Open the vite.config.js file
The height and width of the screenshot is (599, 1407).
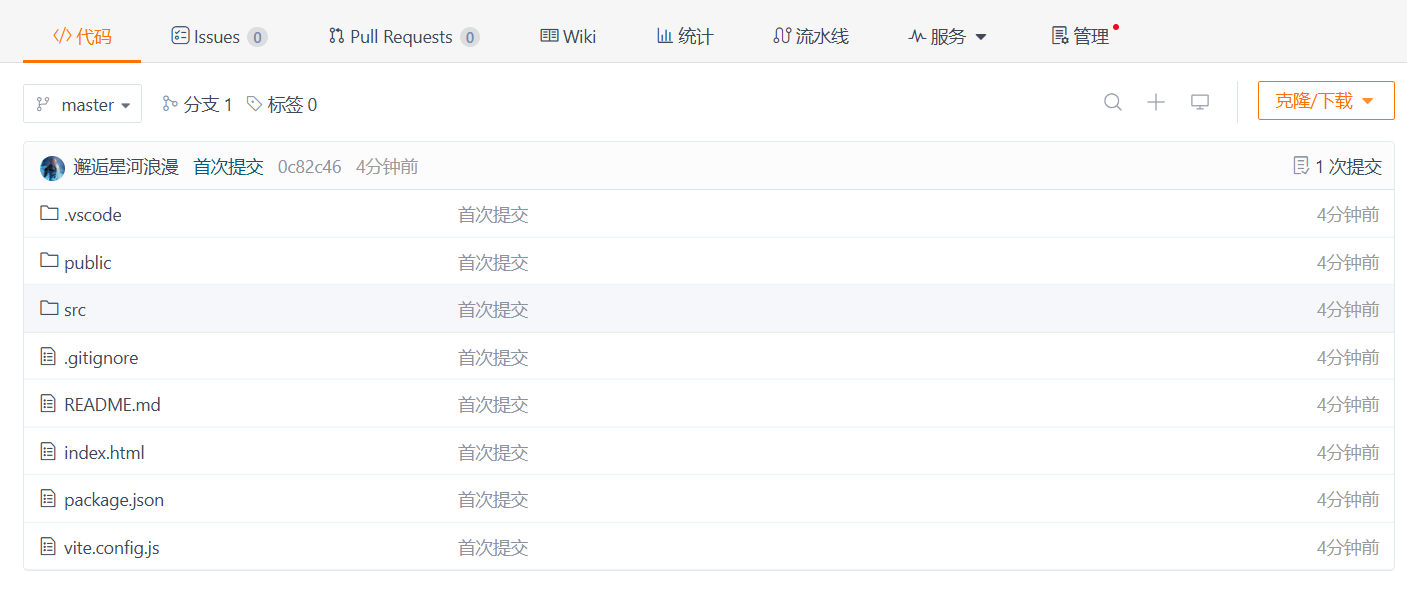[x=112, y=548]
